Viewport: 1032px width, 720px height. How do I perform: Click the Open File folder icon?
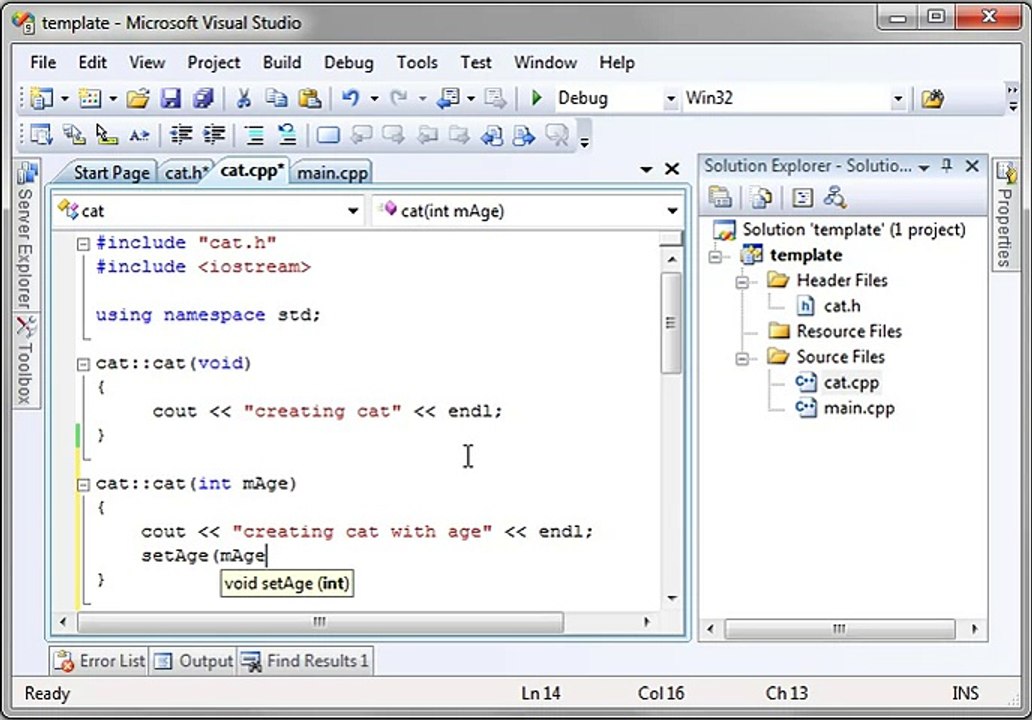[138, 99]
